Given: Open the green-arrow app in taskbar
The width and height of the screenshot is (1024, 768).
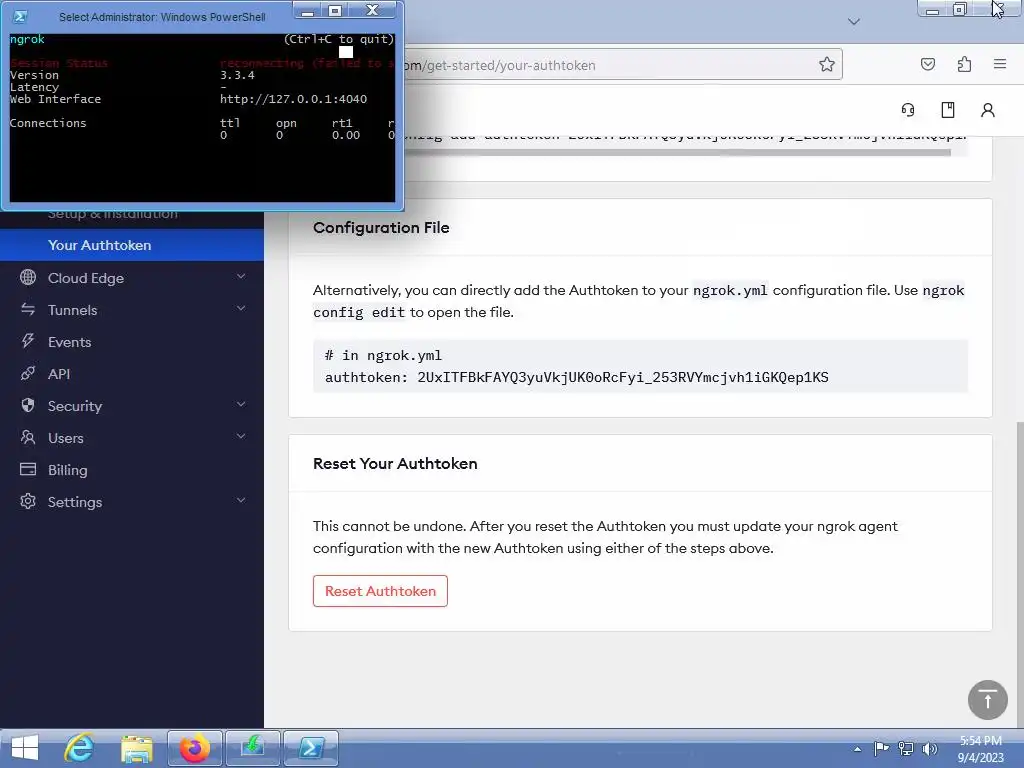Looking at the screenshot, I should point(253,748).
